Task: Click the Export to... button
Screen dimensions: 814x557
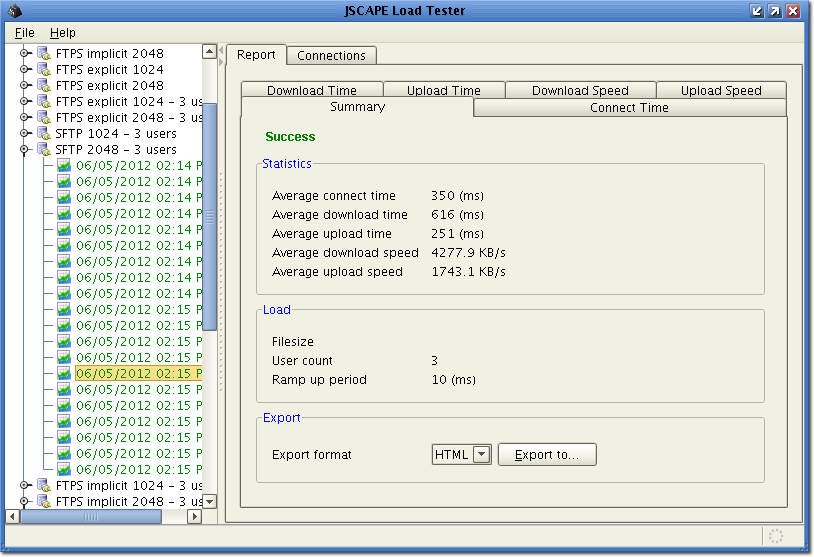Action: point(547,455)
